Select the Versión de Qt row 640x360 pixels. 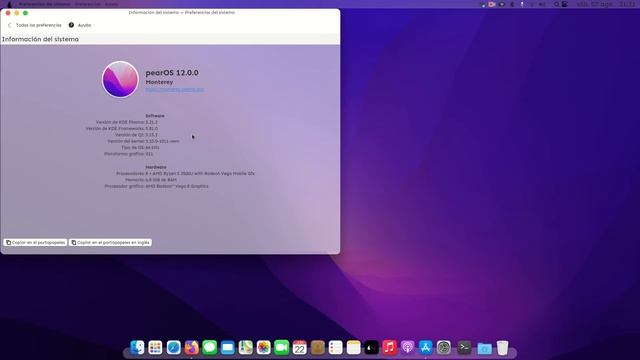[136, 135]
